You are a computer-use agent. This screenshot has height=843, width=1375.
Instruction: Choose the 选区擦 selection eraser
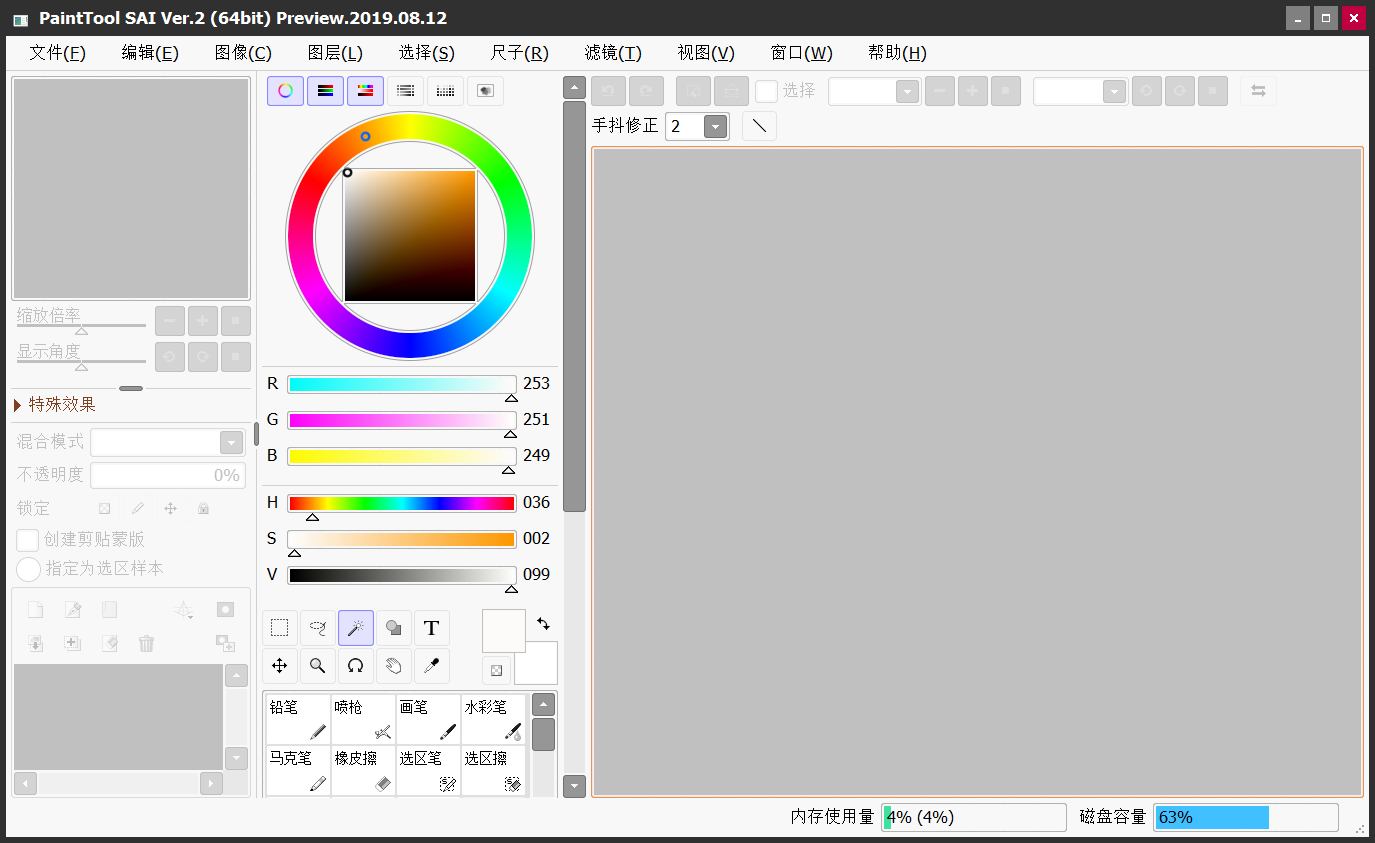(493, 771)
